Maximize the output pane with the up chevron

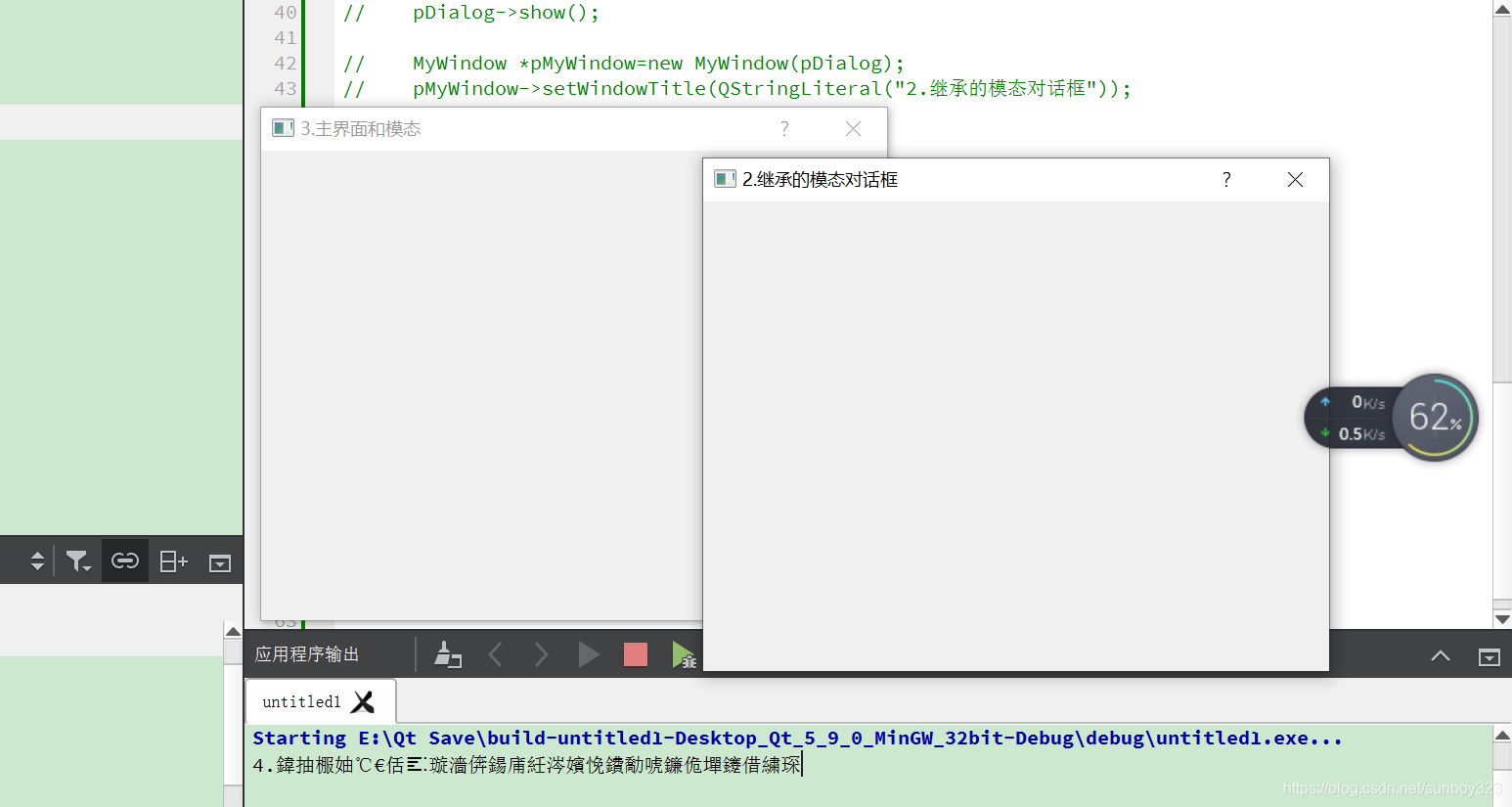point(1441,655)
